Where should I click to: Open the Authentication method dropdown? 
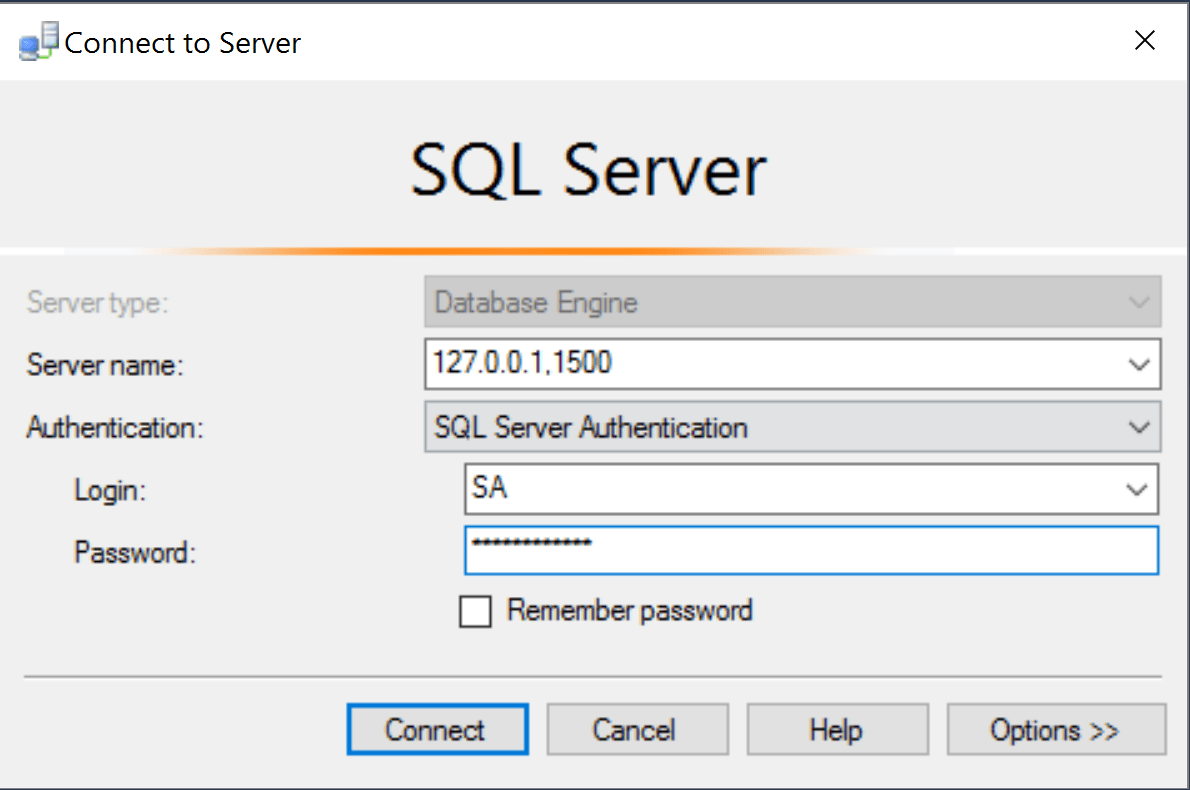tap(1140, 427)
